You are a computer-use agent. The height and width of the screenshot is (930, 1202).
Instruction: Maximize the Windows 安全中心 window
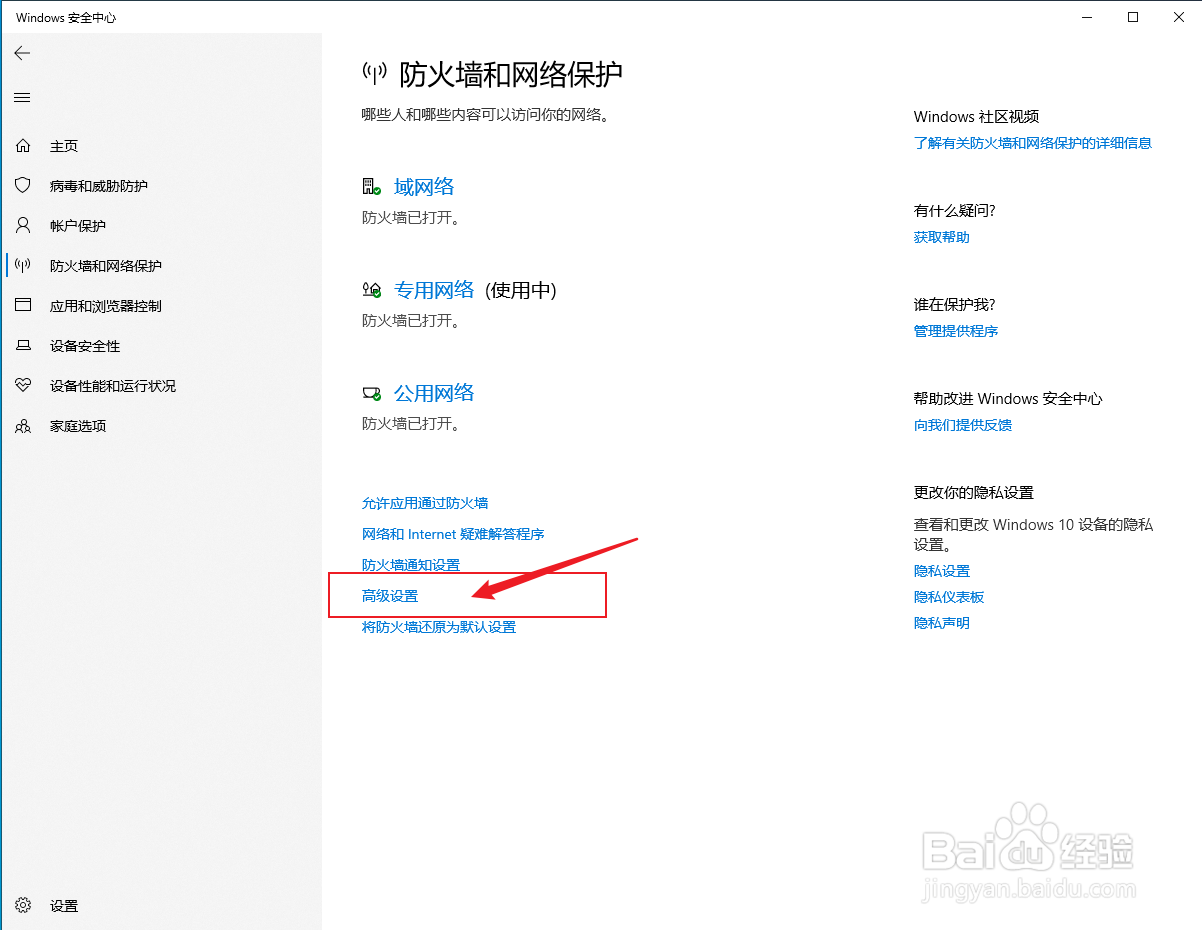click(1133, 17)
